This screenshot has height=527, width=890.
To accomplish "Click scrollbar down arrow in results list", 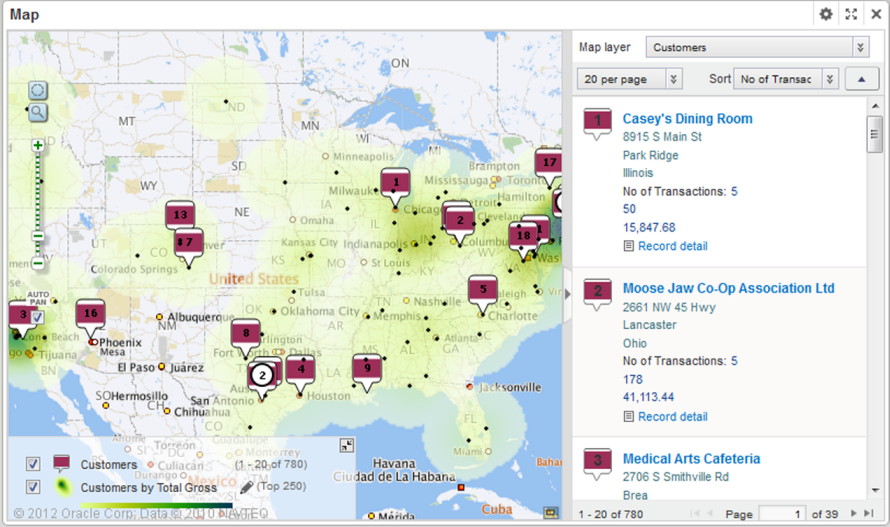I will click(x=875, y=490).
